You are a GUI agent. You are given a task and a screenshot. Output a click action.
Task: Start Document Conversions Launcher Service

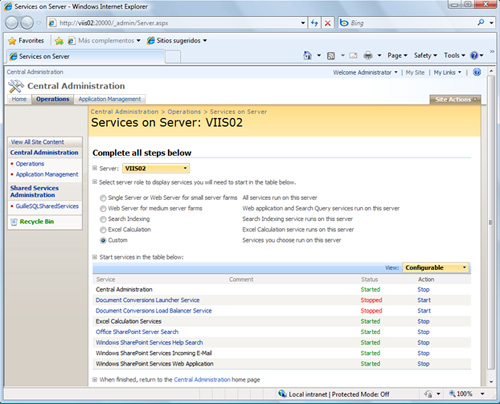(x=424, y=300)
